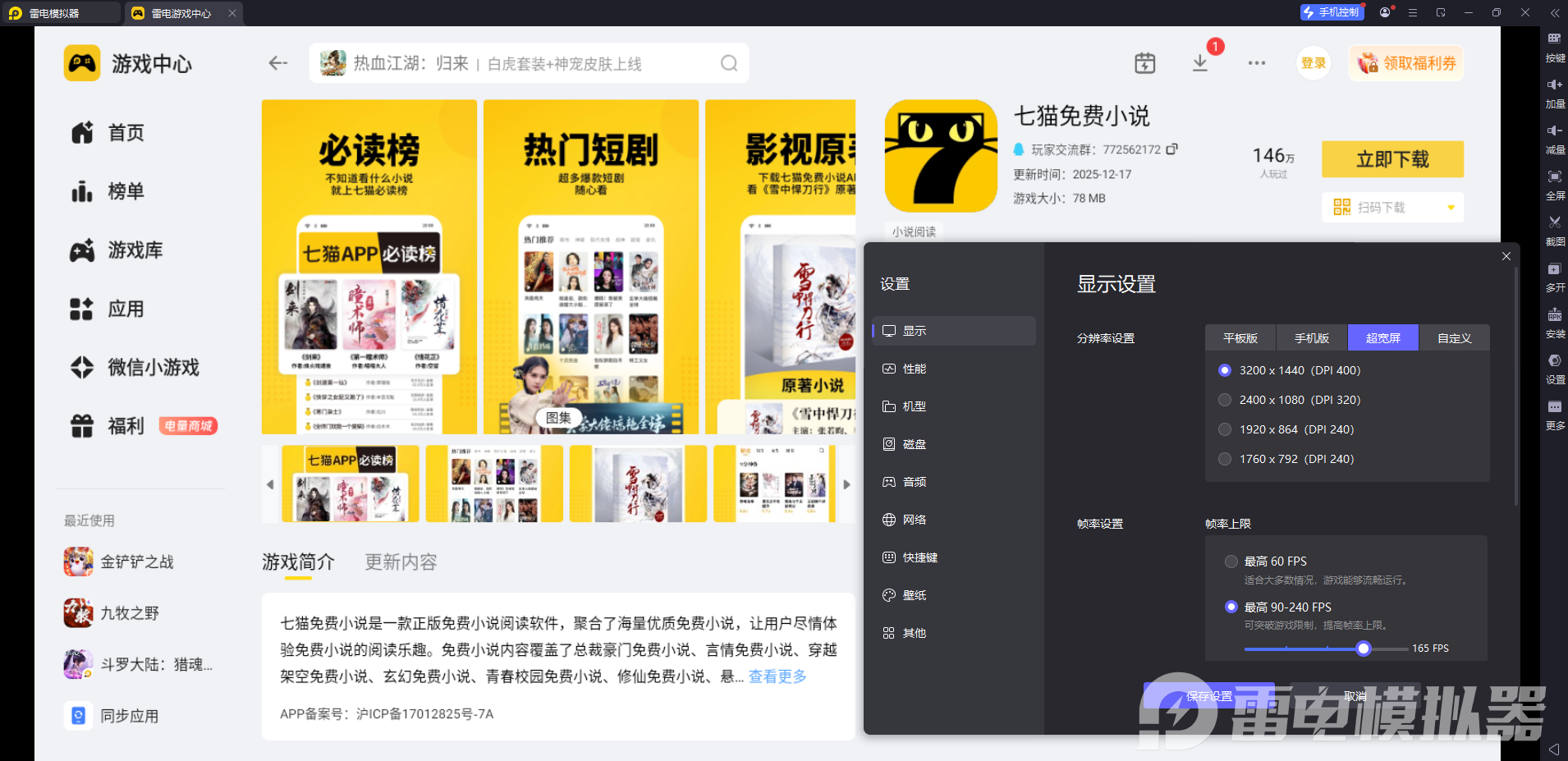
Task: Open the downloads manager icon
Action: tap(1200, 63)
